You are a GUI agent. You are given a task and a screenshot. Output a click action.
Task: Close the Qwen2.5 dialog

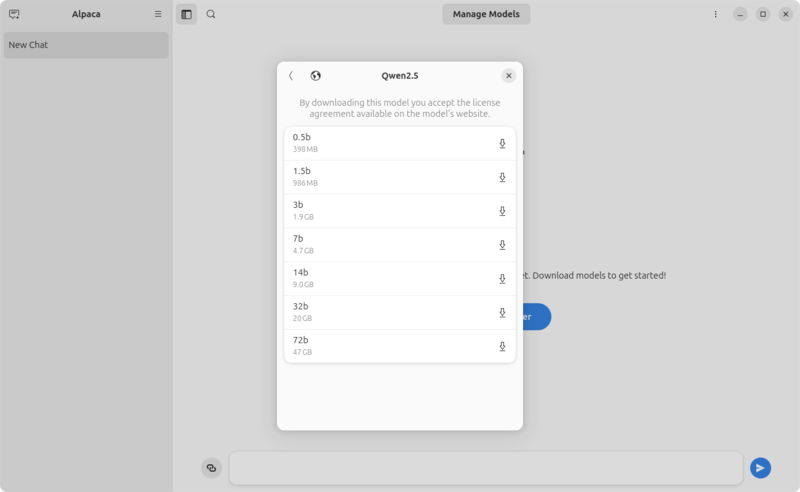pos(508,76)
